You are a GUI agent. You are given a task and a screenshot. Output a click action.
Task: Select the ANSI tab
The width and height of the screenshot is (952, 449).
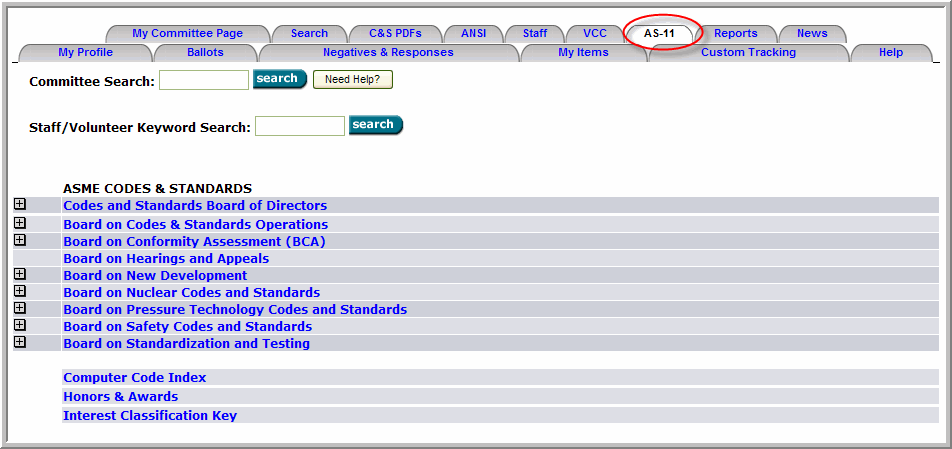474,34
